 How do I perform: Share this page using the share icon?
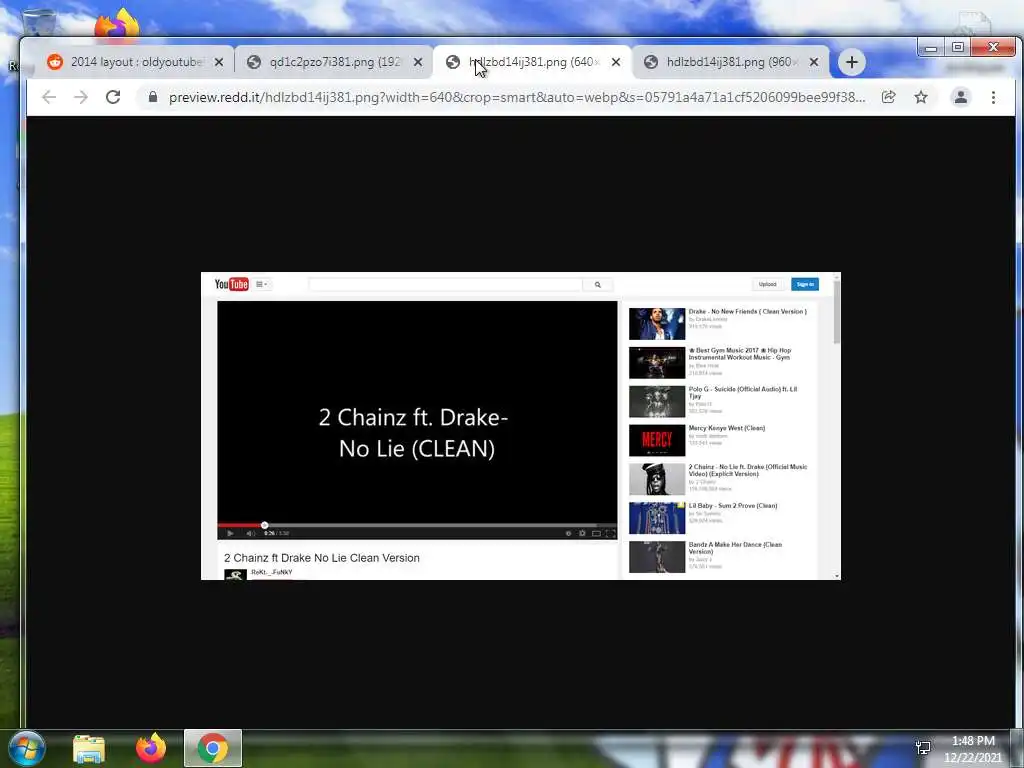[x=889, y=97]
